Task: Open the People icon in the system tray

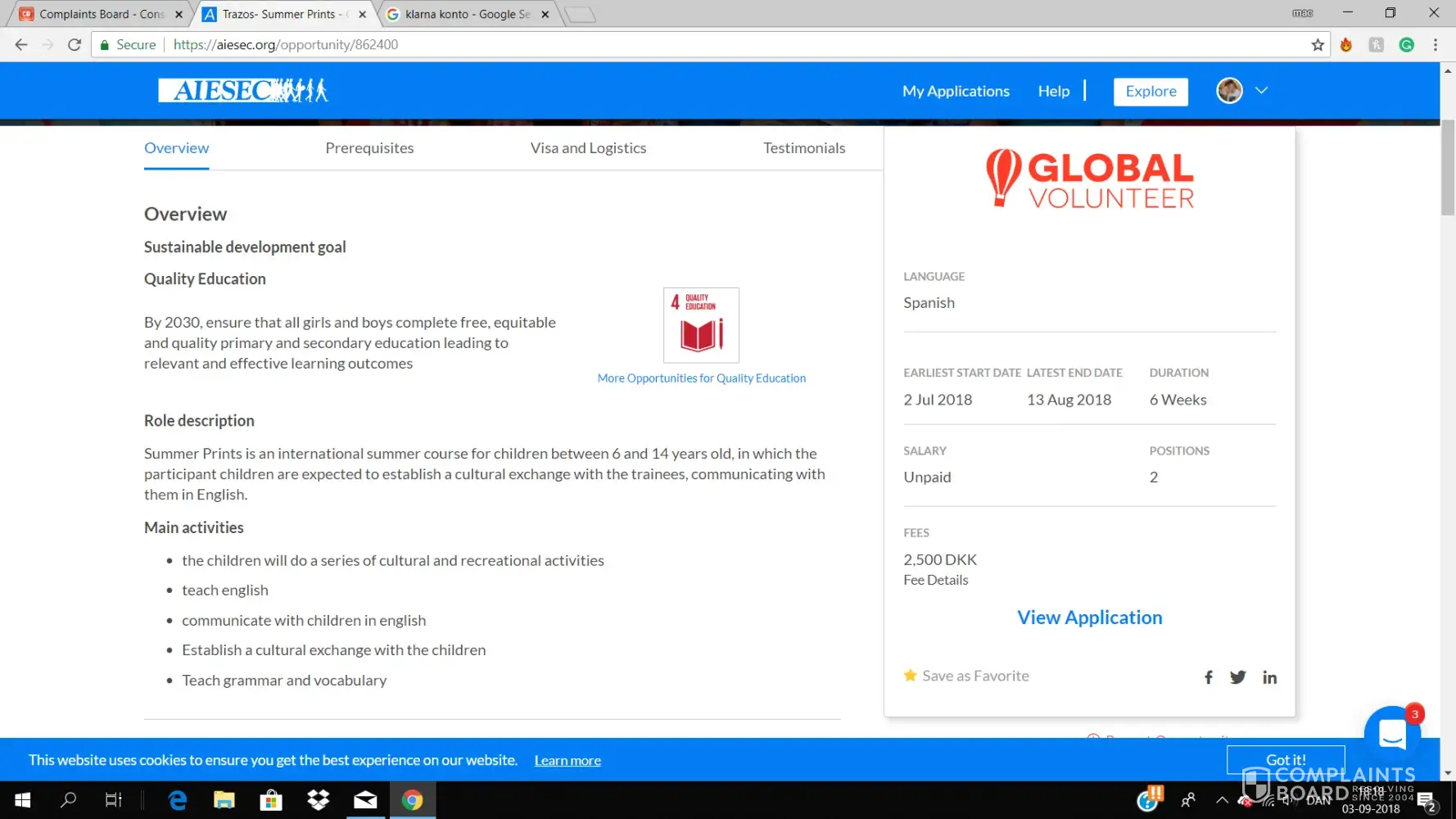Action: pyautogui.click(x=1188, y=799)
